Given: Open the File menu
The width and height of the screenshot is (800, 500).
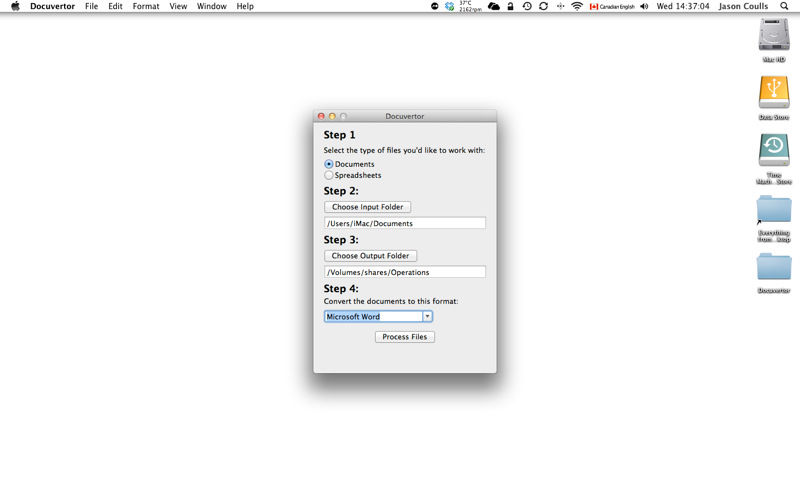Looking at the screenshot, I should click(91, 6).
